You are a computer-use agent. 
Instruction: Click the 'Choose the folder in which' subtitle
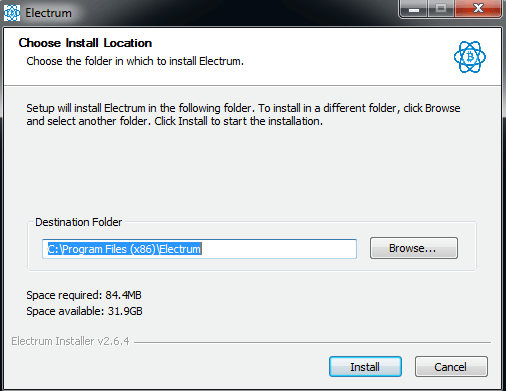tap(135, 61)
